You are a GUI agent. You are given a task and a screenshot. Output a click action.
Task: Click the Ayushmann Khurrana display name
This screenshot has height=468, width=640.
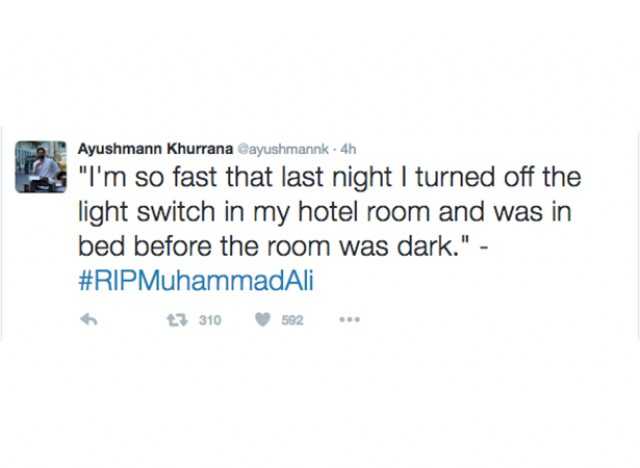[155, 149]
